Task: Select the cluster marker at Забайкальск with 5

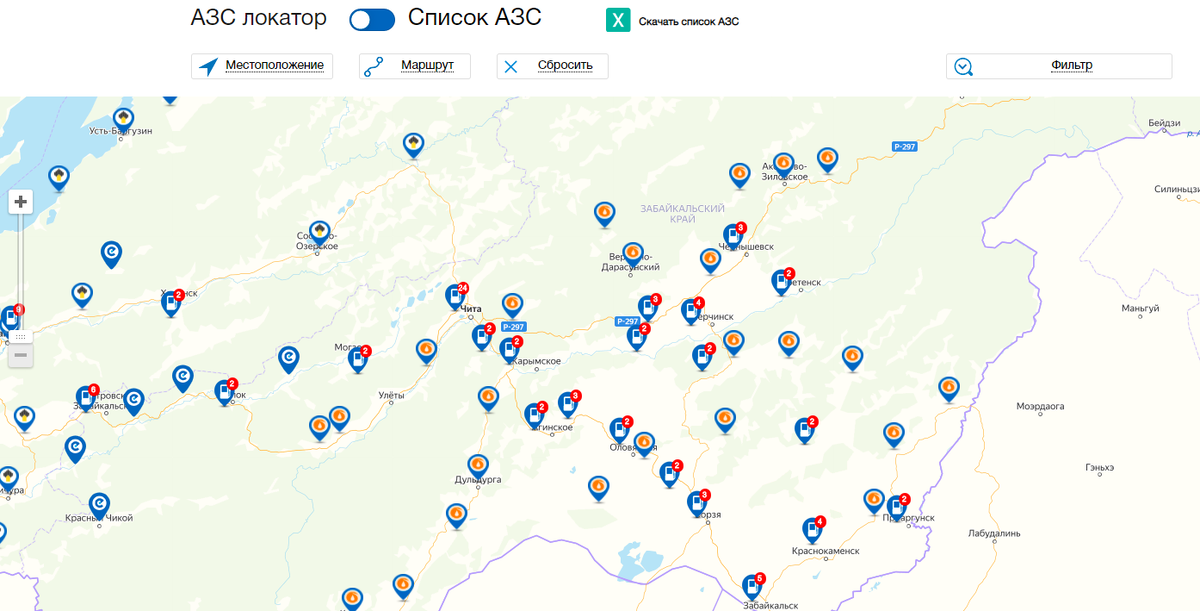Action: coord(753,588)
